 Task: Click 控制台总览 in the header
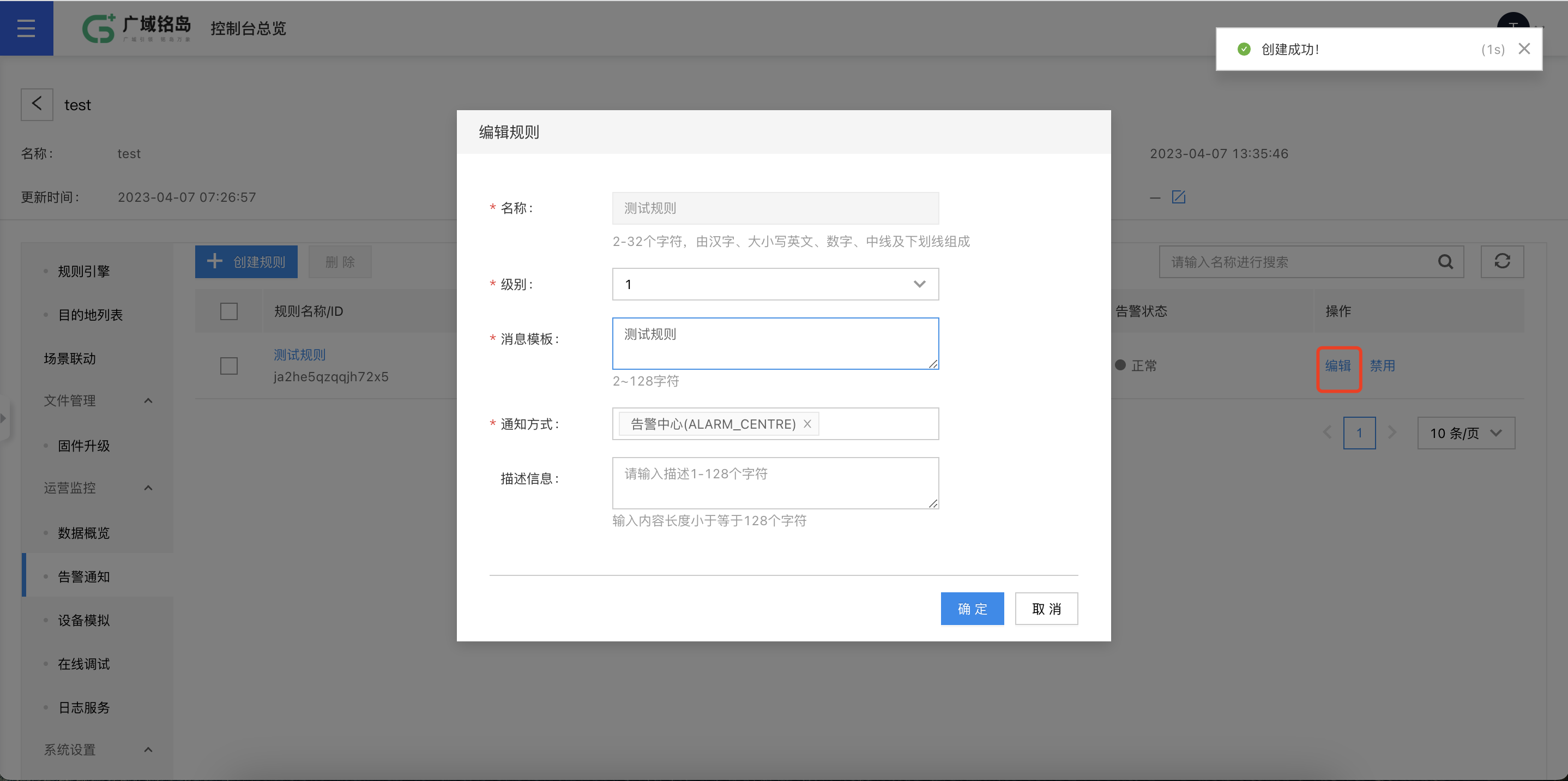tap(249, 28)
